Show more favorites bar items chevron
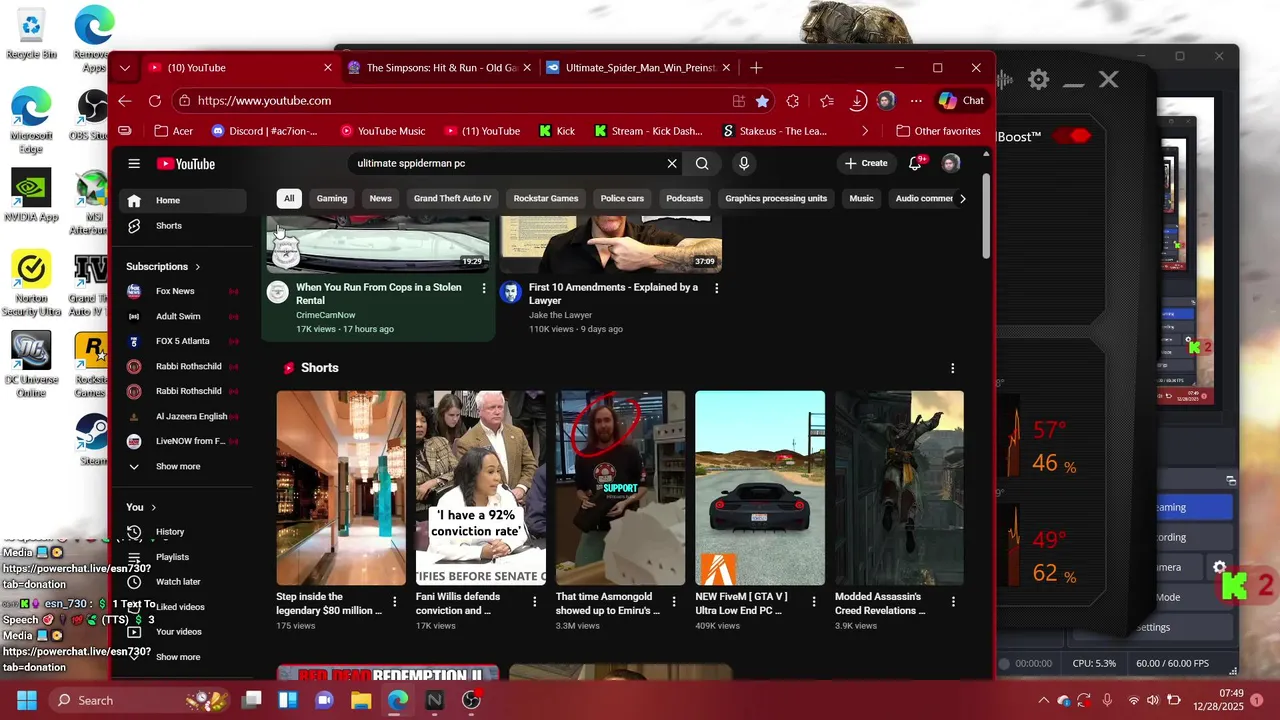 [865, 131]
